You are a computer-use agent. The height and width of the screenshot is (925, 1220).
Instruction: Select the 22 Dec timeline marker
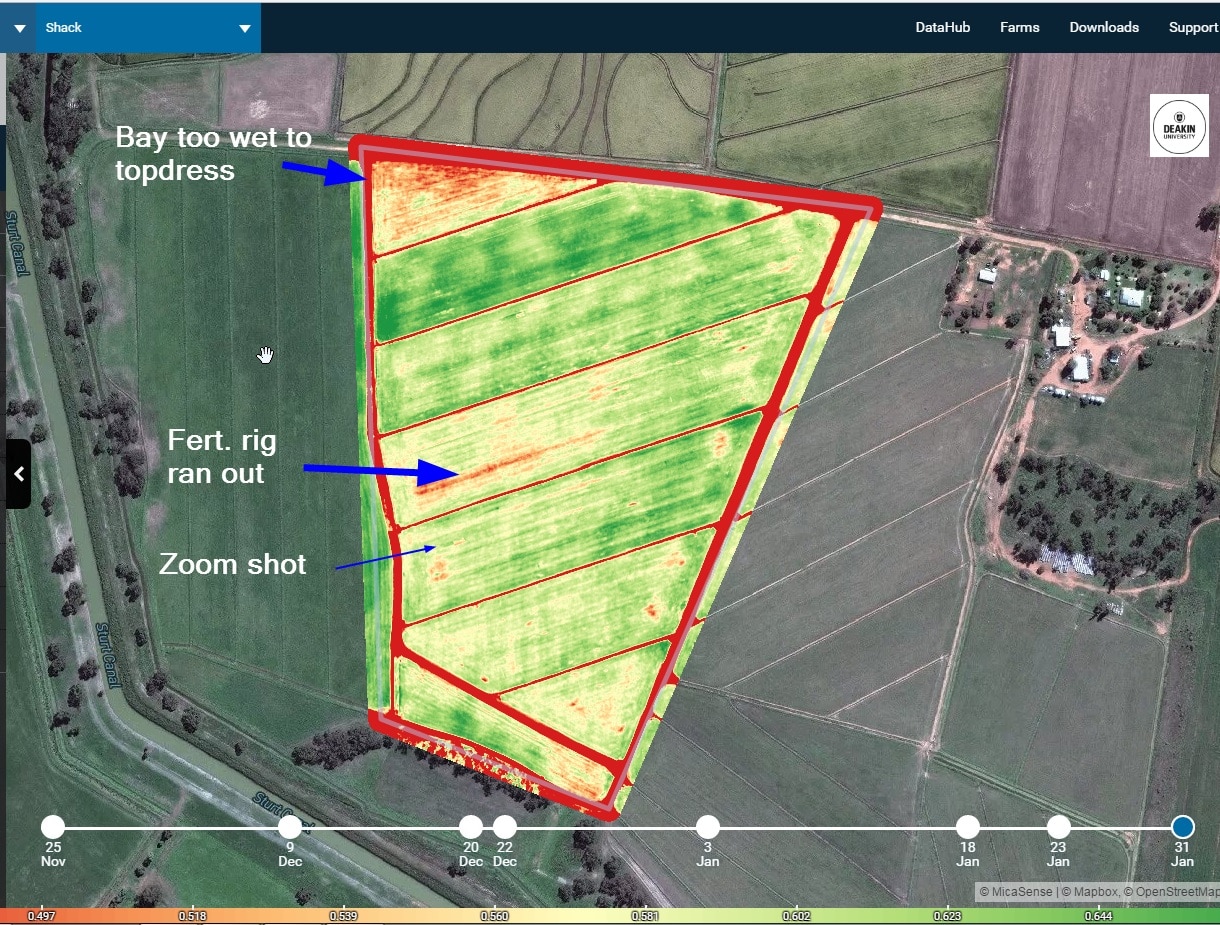coord(505,827)
